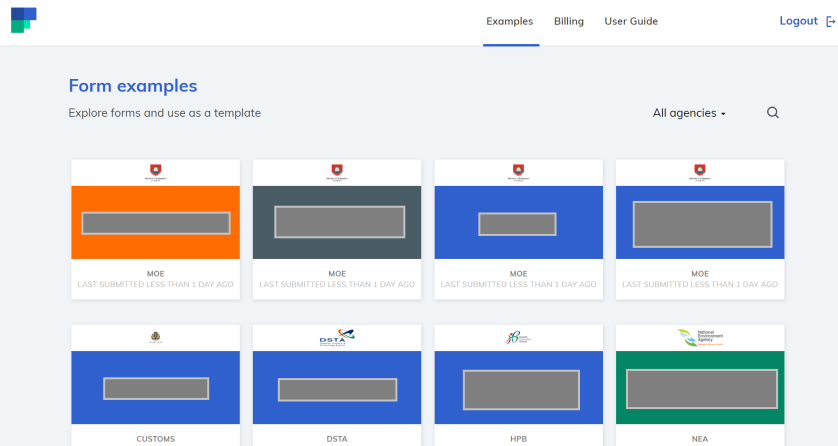Select the HPB form card banner
This screenshot has height=446, width=838.
click(x=518, y=388)
